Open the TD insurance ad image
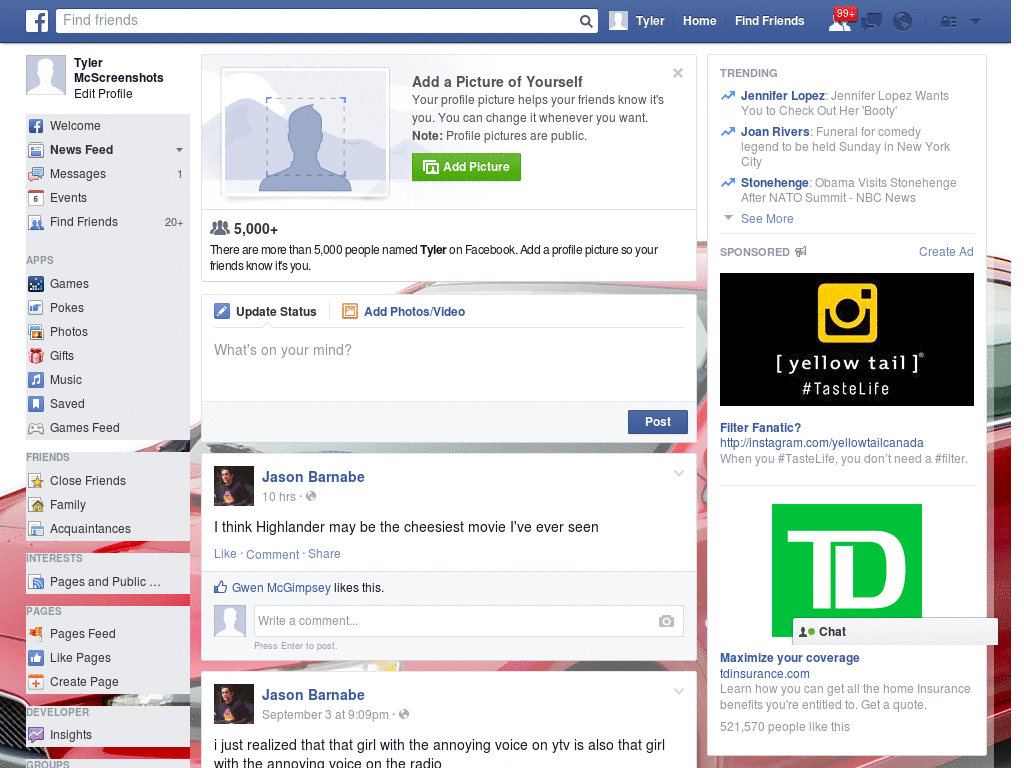 pos(846,570)
